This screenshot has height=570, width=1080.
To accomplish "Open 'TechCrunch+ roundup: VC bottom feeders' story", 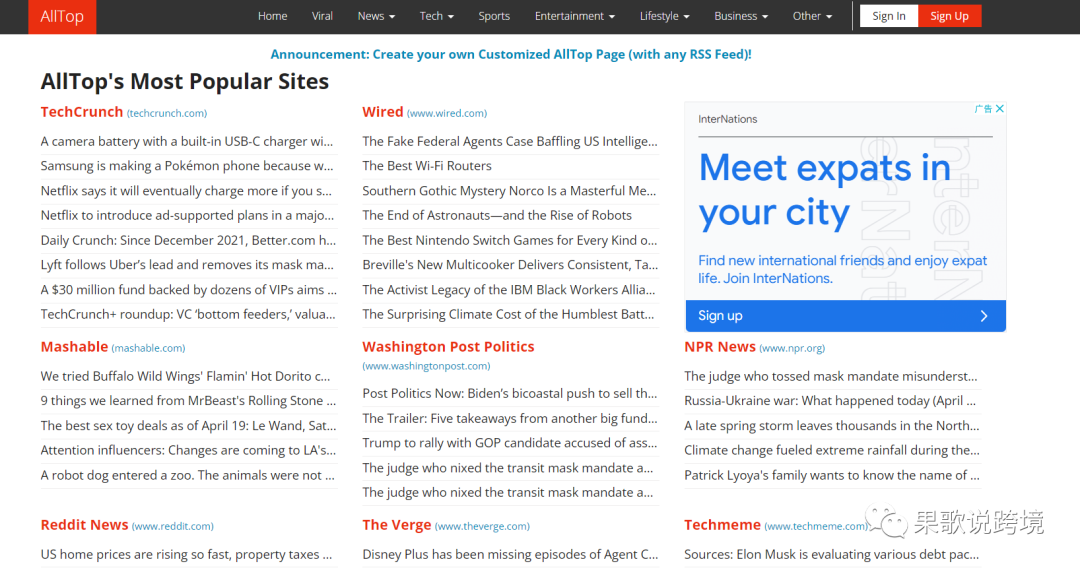I will pos(188,314).
